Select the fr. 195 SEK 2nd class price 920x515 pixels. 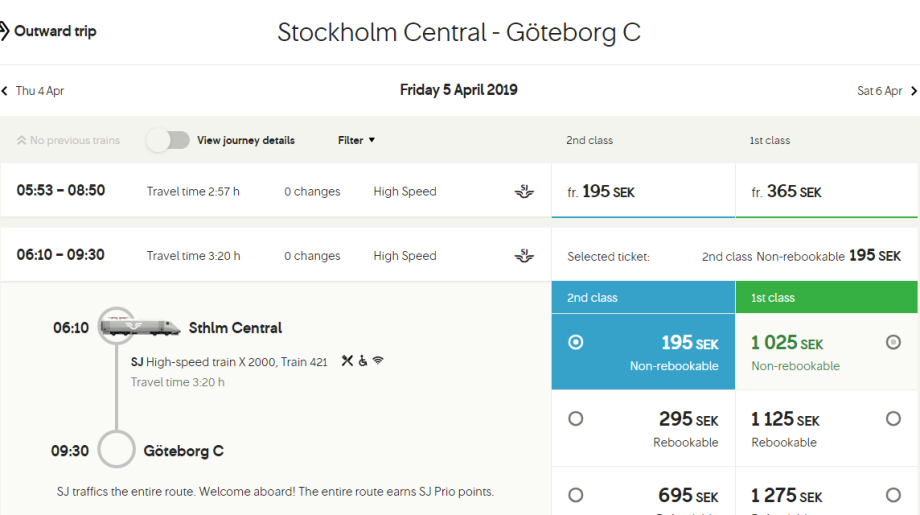pos(643,191)
